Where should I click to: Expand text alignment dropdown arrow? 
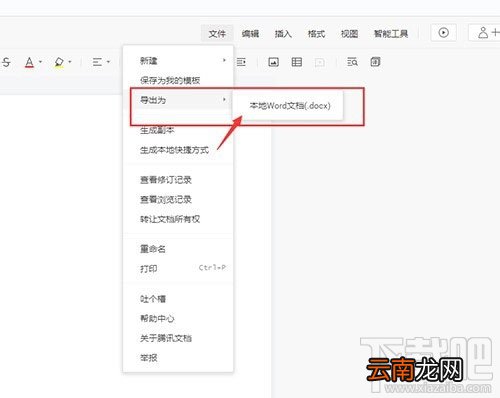108,62
